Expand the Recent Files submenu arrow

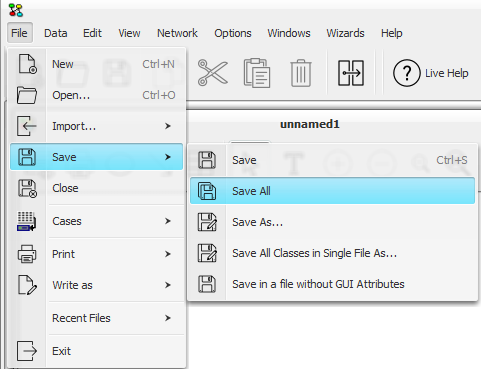coord(168,318)
